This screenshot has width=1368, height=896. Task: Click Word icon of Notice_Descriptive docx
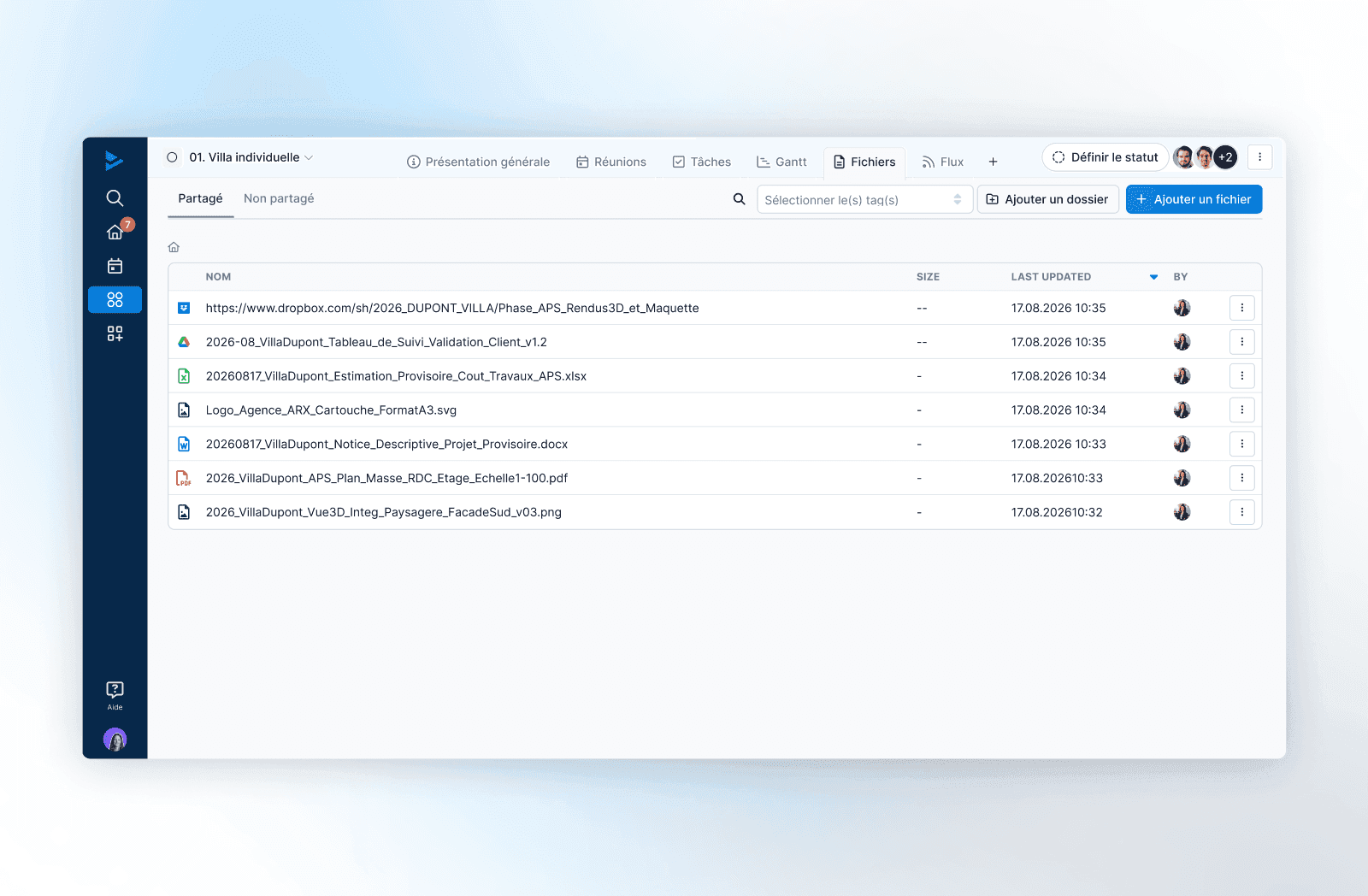(184, 444)
